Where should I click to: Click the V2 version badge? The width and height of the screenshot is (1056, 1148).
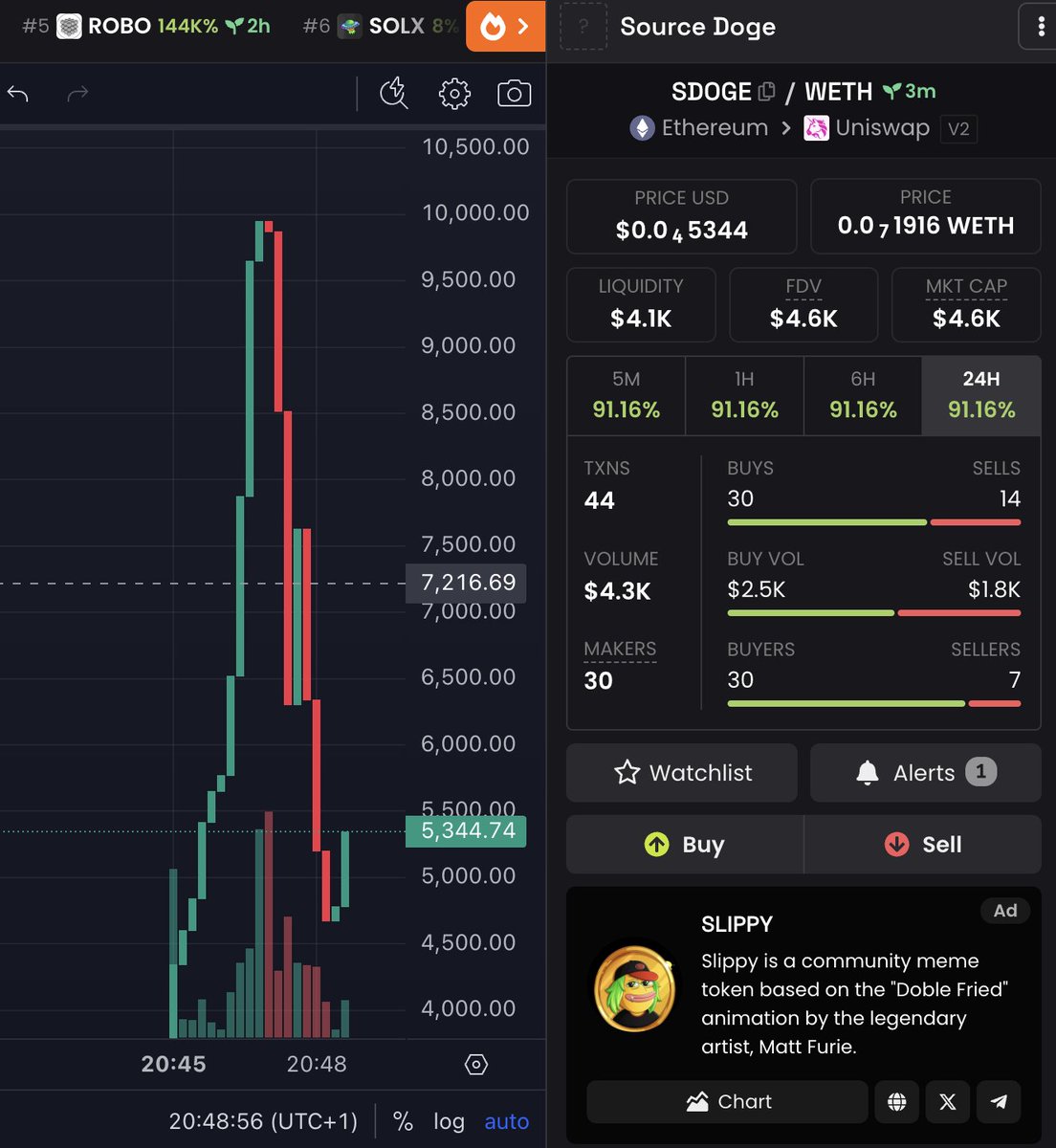click(958, 129)
